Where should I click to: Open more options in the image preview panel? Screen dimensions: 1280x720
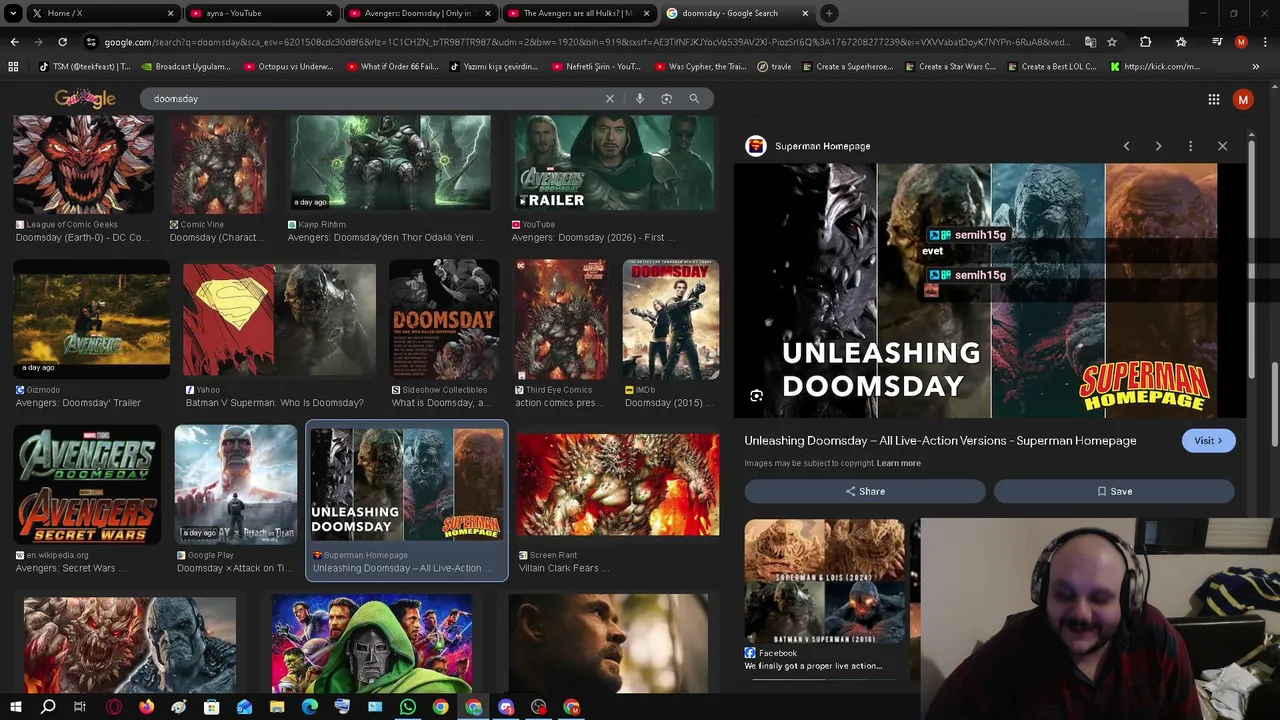tap(1190, 146)
